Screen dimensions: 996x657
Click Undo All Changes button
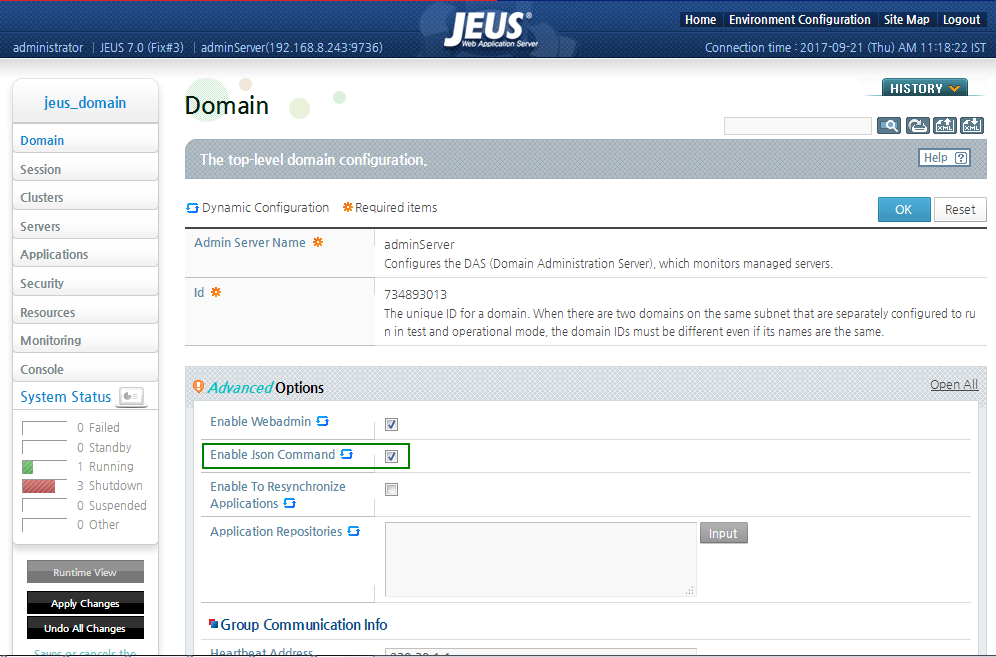tap(85, 628)
